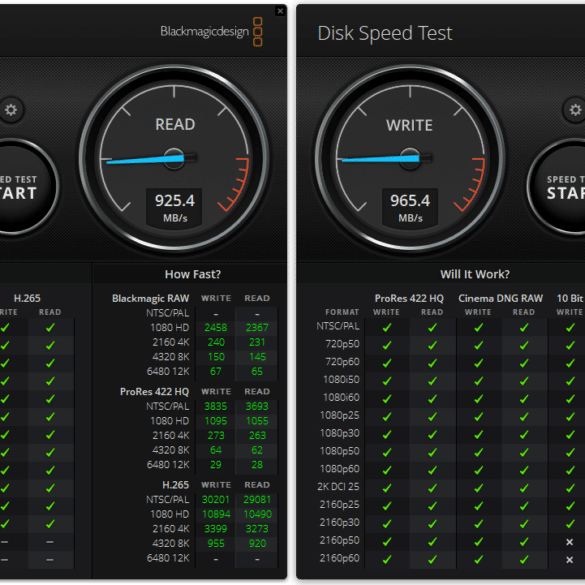Click Blackmagic RAW 6480 12K read value 65
The height and width of the screenshot is (585, 585).
coord(257,371)
